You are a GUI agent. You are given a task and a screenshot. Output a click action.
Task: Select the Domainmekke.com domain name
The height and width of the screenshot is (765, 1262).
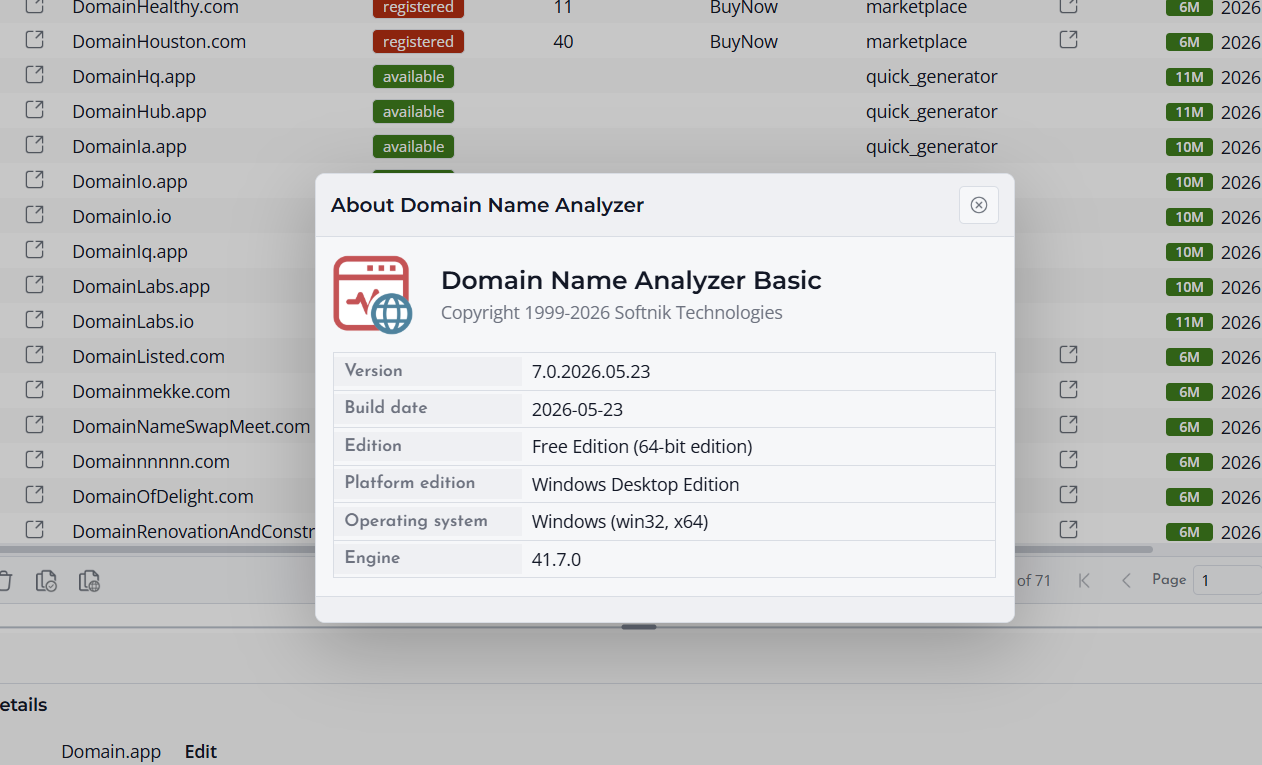click(151, 391)
